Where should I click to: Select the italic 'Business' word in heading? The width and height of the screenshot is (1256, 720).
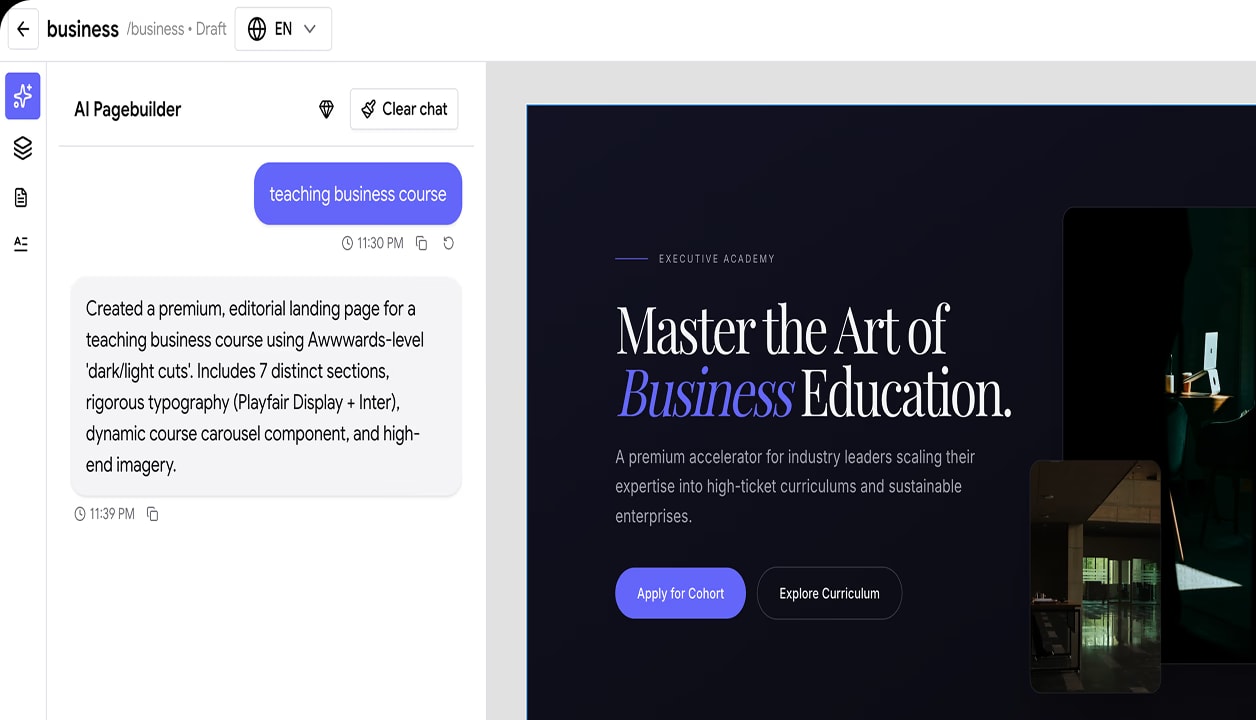[706, 394]
